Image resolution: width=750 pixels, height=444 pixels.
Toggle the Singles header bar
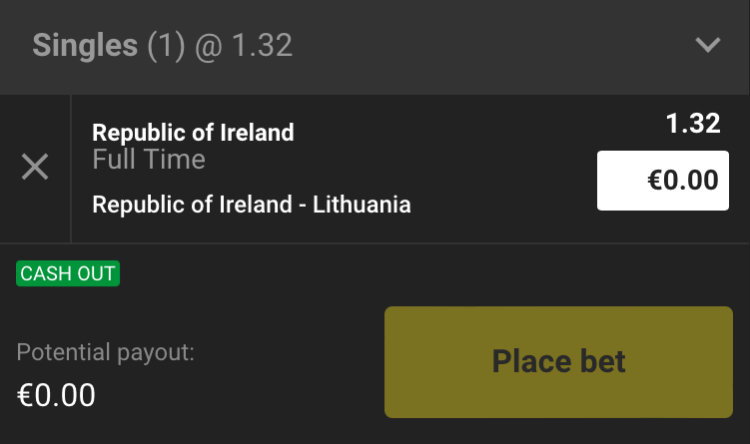(x=375, y=47)
